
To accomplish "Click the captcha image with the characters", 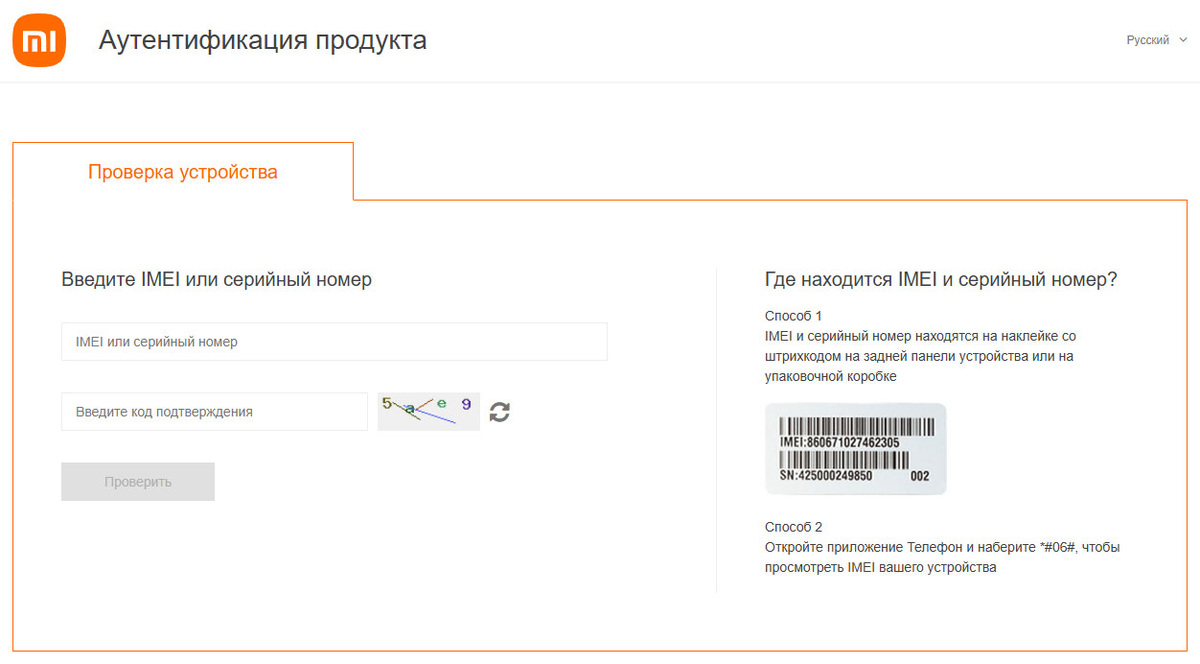I will (x=428, y=411).
